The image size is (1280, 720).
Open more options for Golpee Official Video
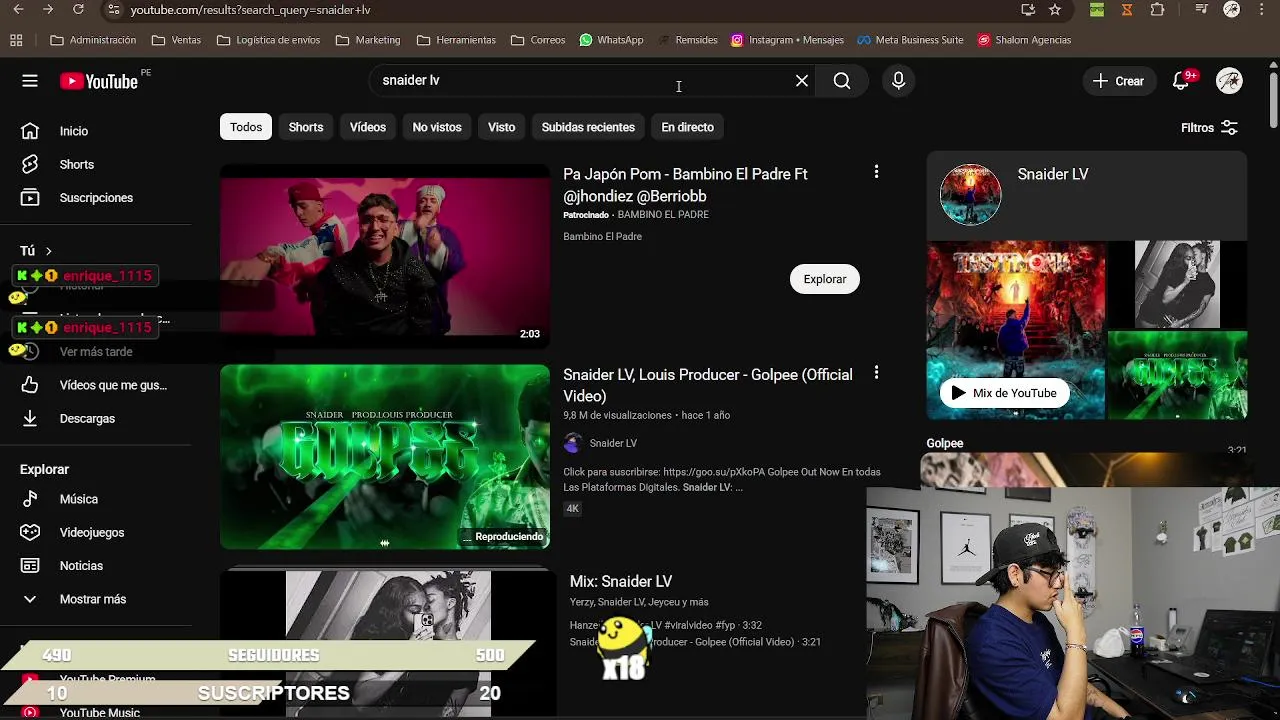pos(876,373)
